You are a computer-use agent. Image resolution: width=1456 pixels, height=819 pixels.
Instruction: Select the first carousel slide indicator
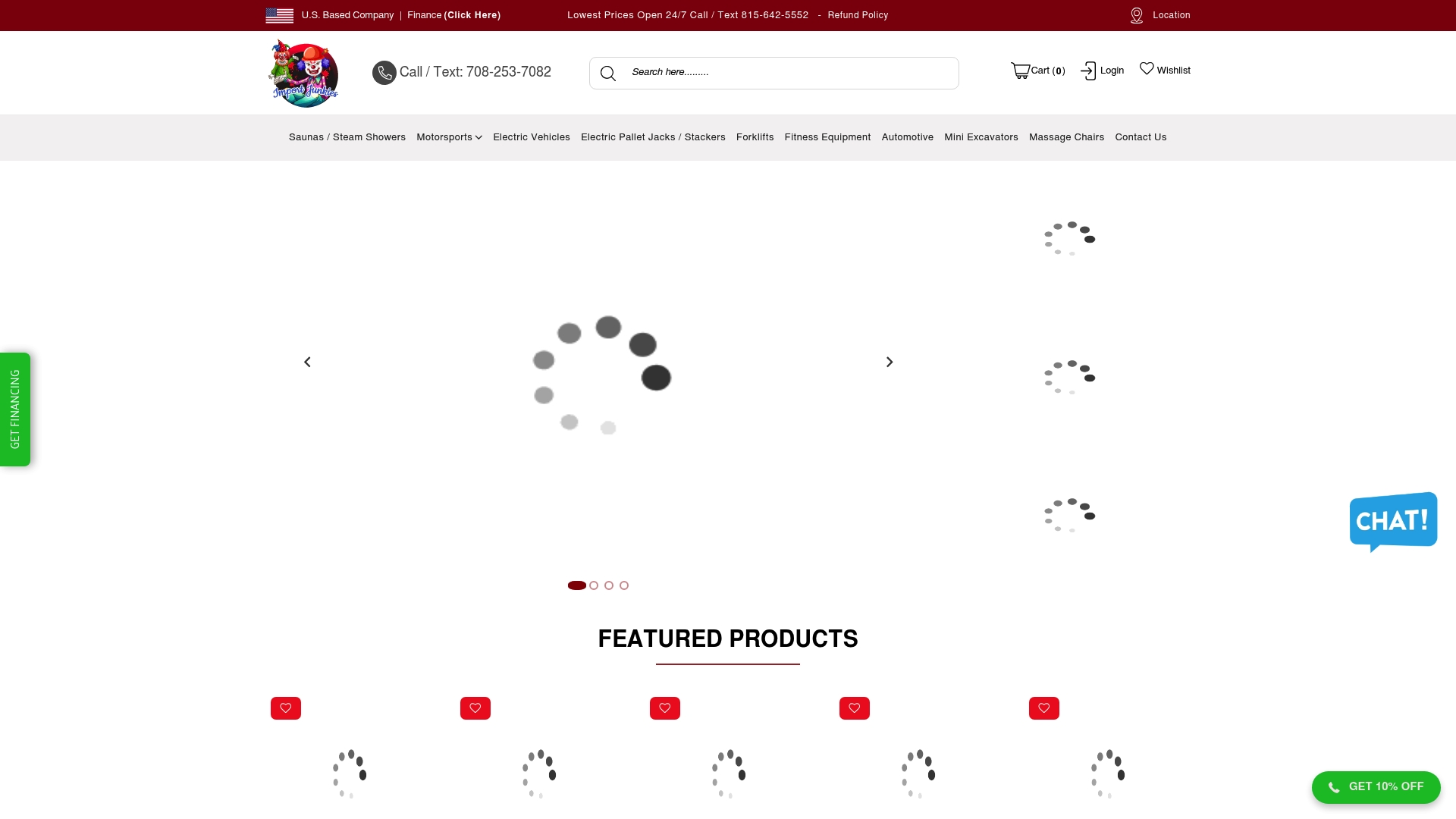click(577, 585)
